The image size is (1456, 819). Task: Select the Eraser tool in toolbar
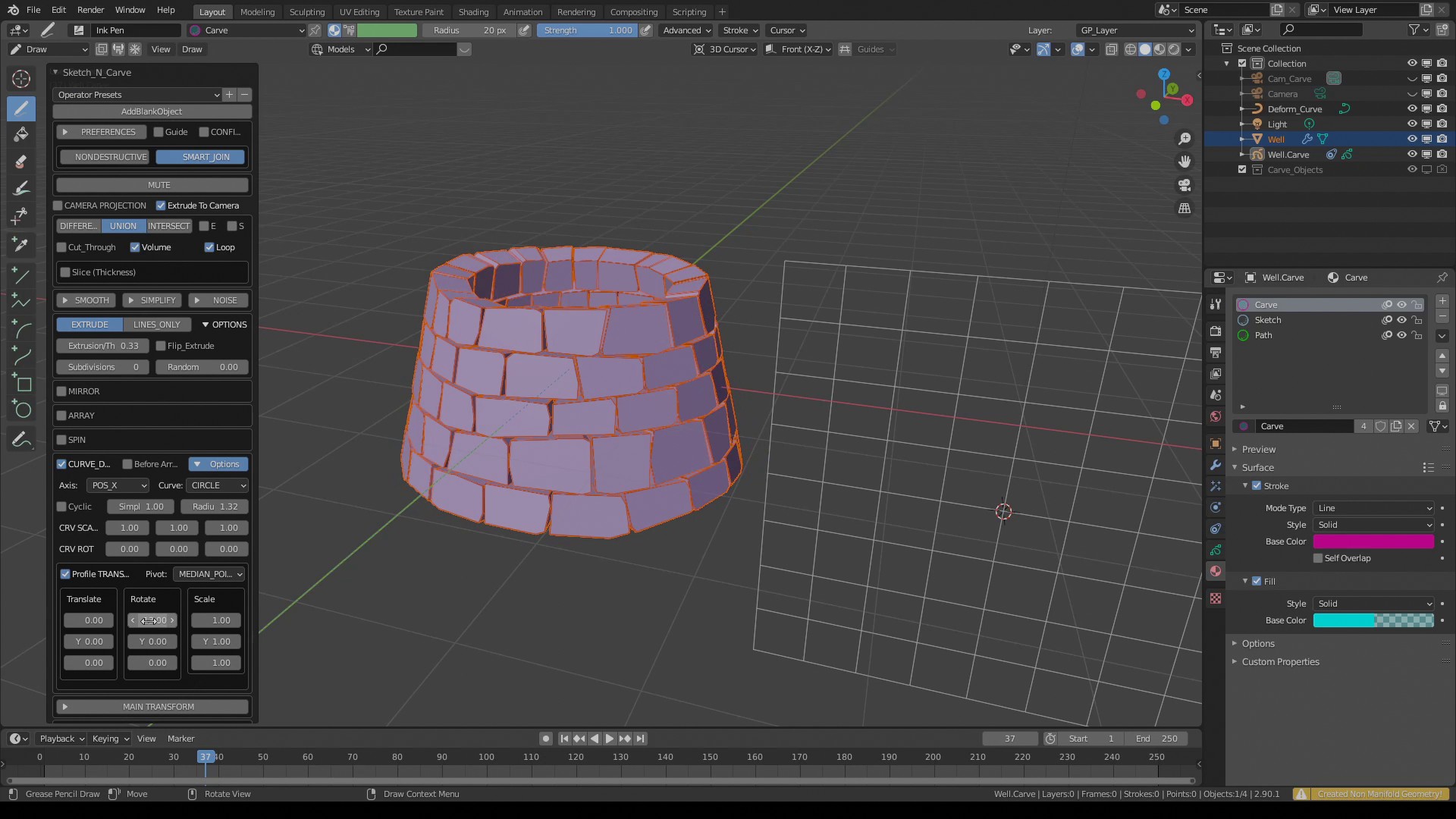pyautogui.click(x=21, y=162)
